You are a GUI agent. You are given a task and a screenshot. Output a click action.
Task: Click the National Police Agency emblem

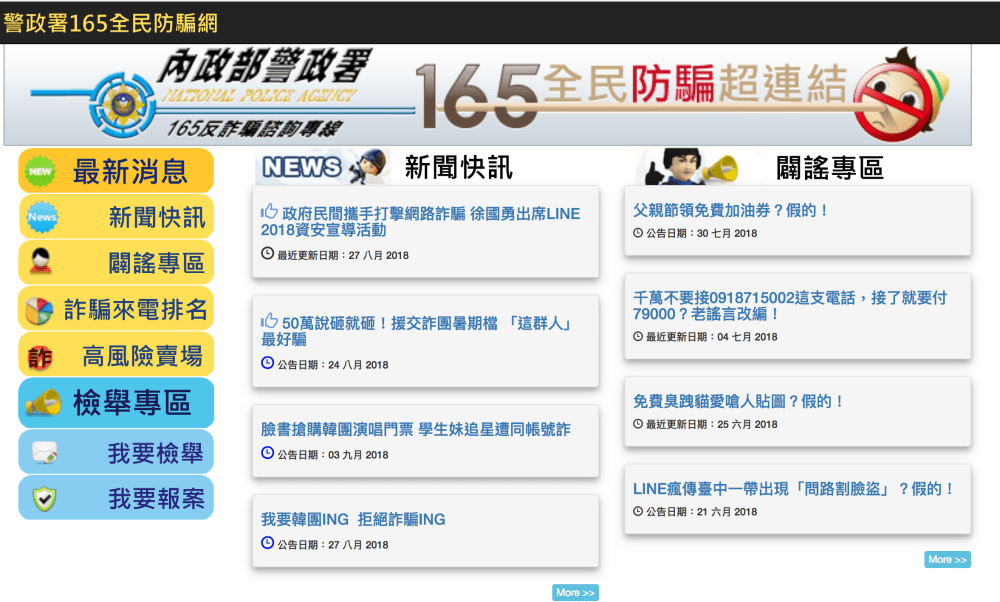(x=122, y=105)
